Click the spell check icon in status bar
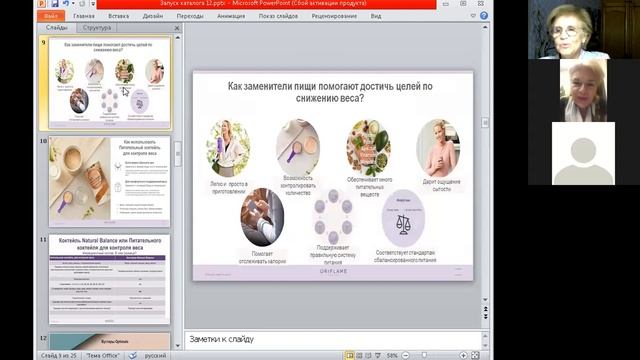The width and height of the screenshot is (640, 360). 133,356
